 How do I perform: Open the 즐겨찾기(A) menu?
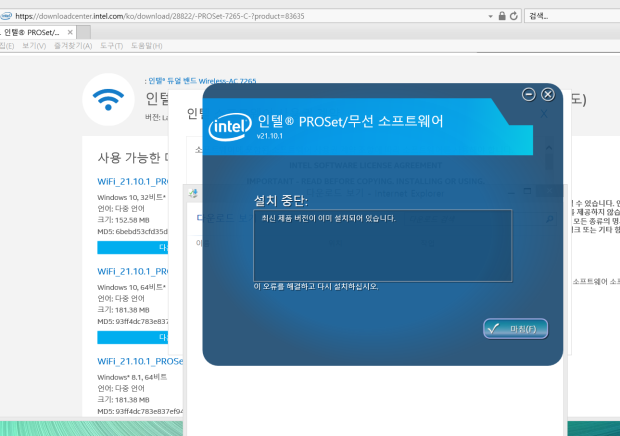[73, 46]
